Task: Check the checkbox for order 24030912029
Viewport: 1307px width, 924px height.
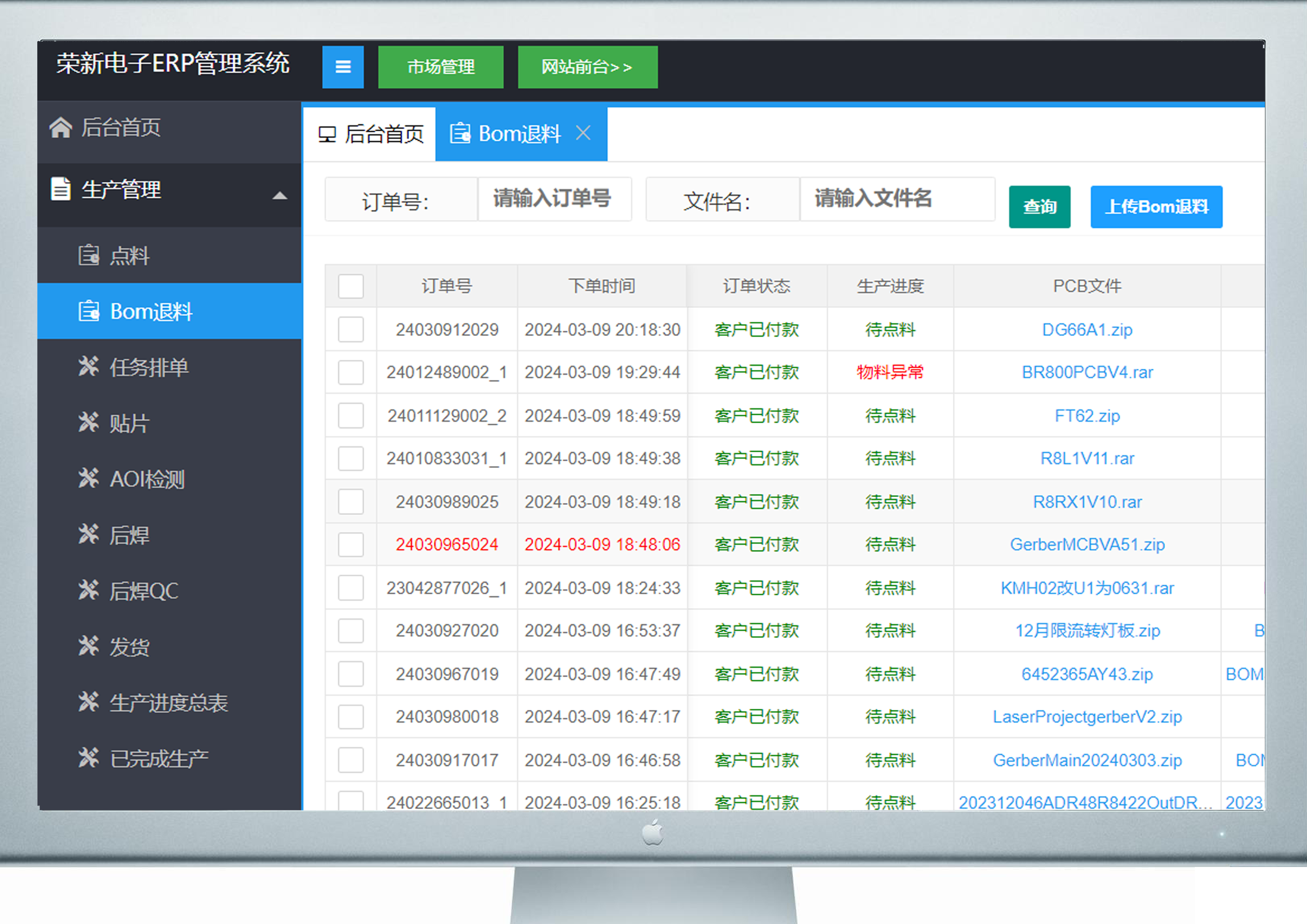Action: (x=351, y=329)
